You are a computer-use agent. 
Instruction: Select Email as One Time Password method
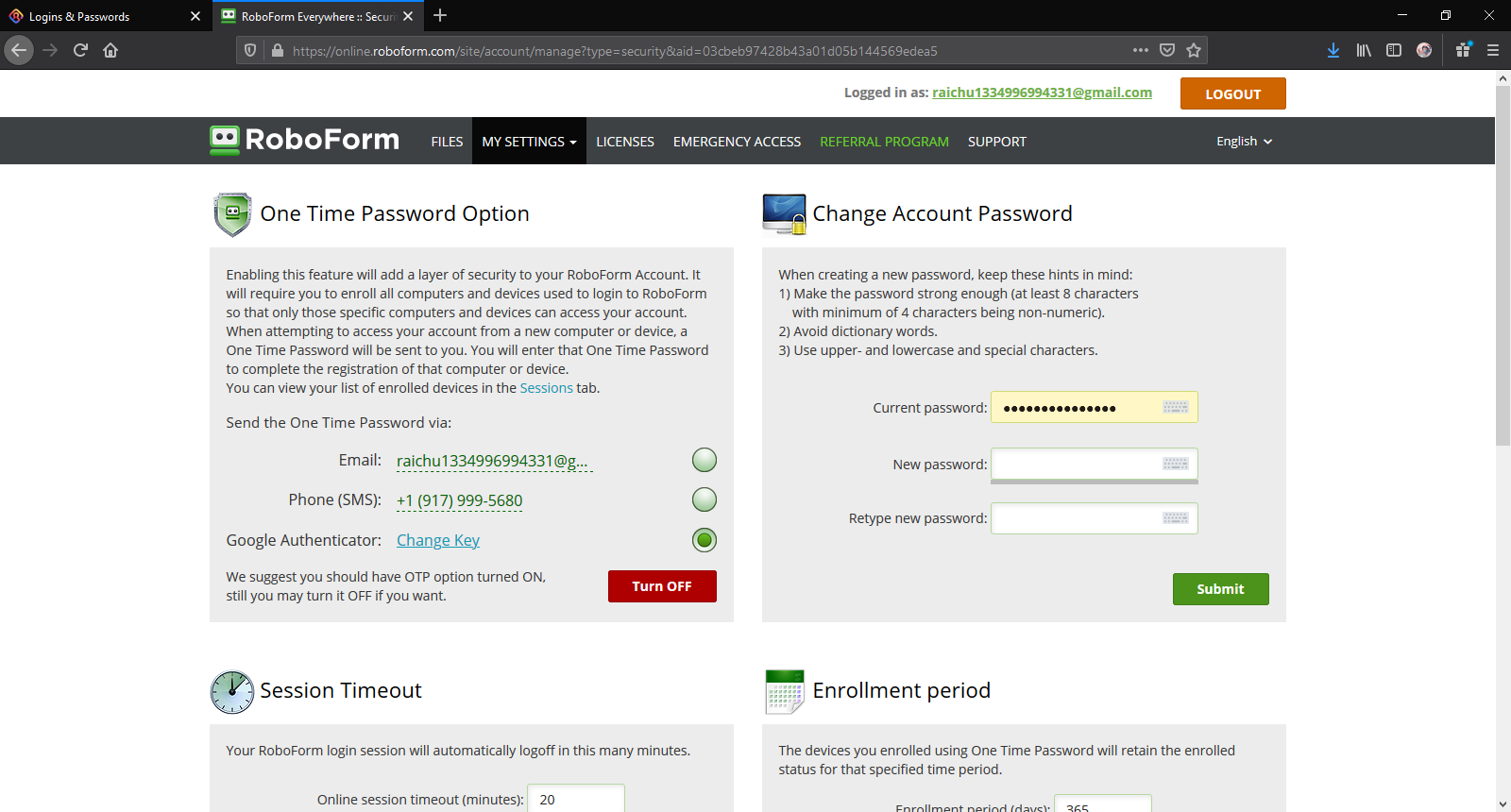[x=705, y=460]
